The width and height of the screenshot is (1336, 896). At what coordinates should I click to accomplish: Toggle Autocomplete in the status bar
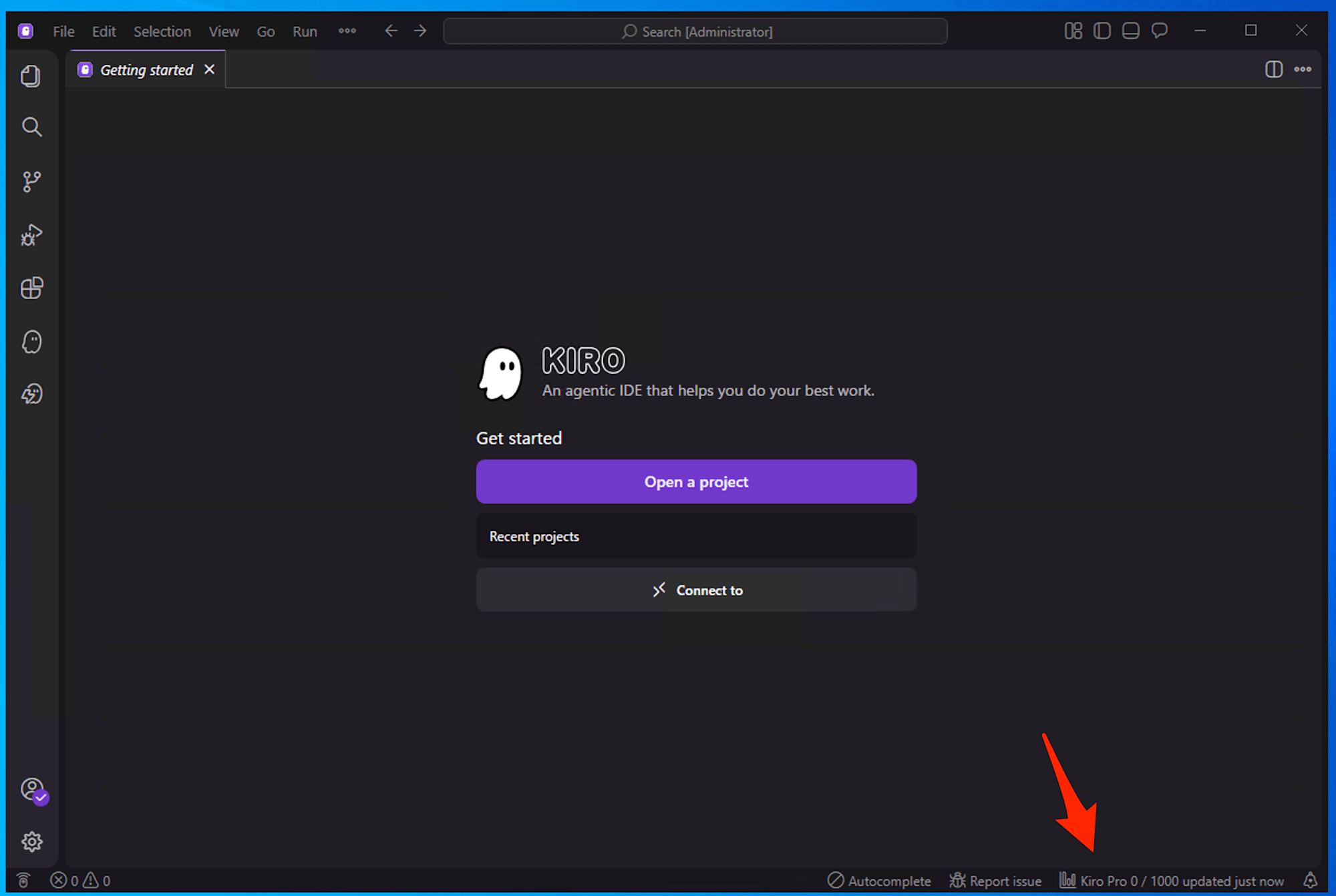[x=879, y=881]
